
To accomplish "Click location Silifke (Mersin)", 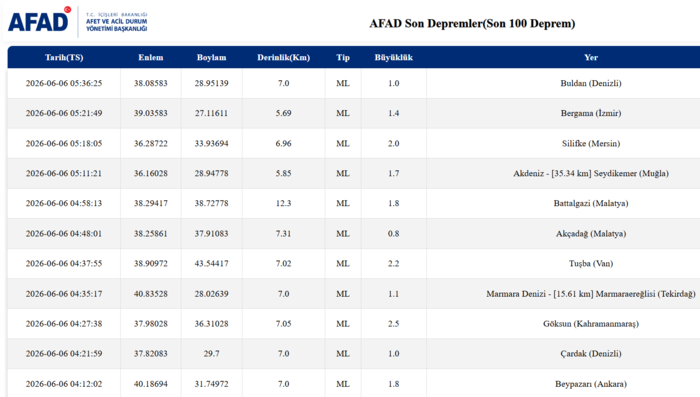I will click(x=591, y=143).
